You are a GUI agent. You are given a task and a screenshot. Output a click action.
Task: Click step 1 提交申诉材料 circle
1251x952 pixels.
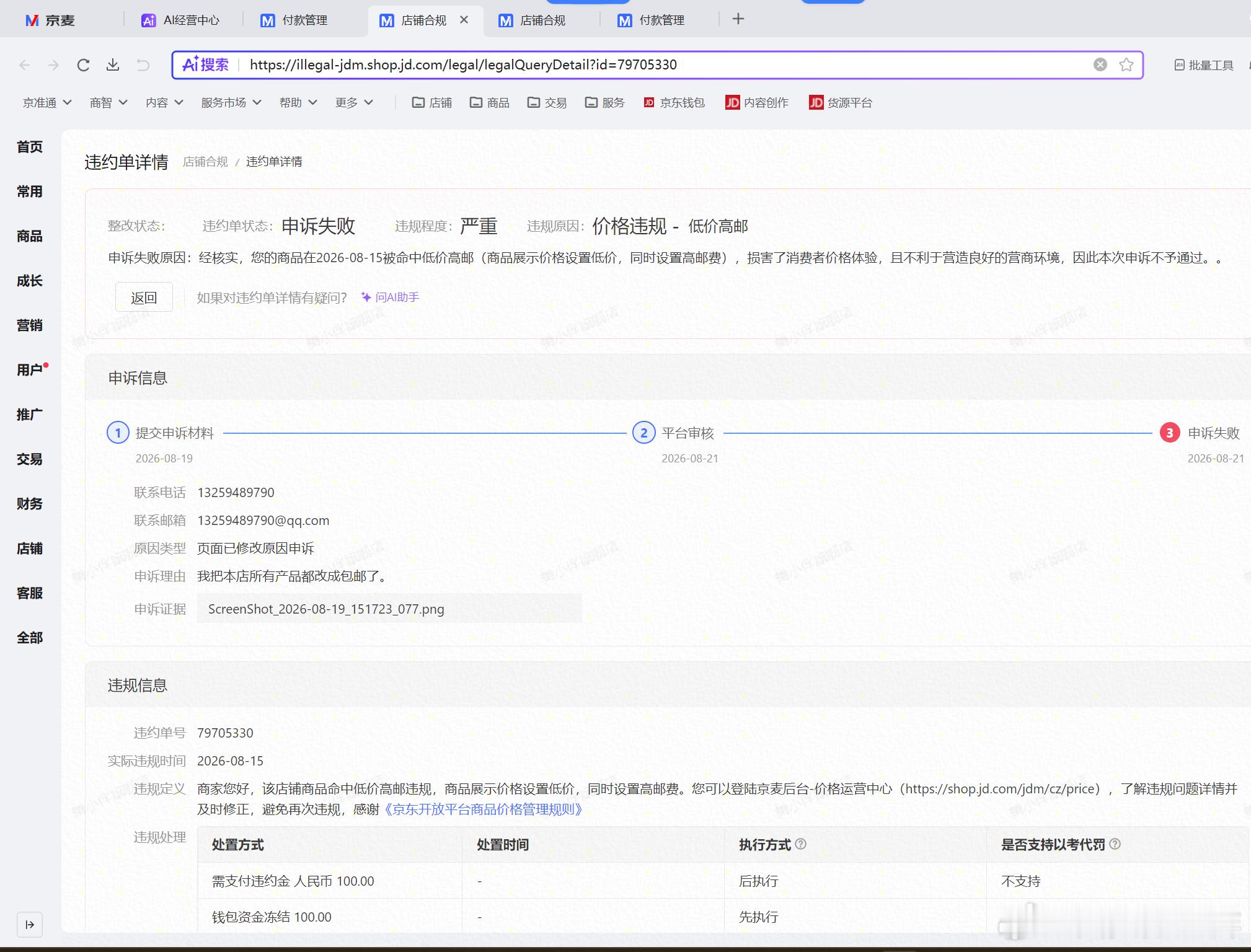(118, 433)
